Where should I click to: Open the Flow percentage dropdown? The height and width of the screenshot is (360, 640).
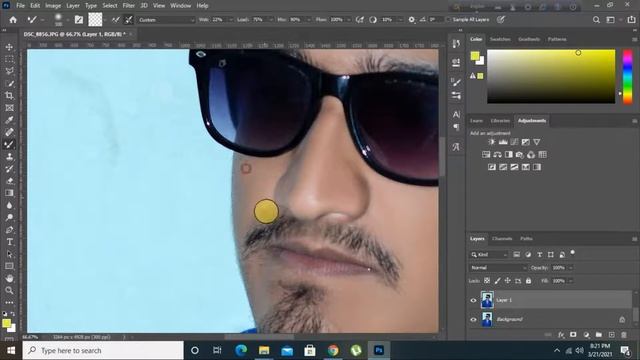(349, 20)
